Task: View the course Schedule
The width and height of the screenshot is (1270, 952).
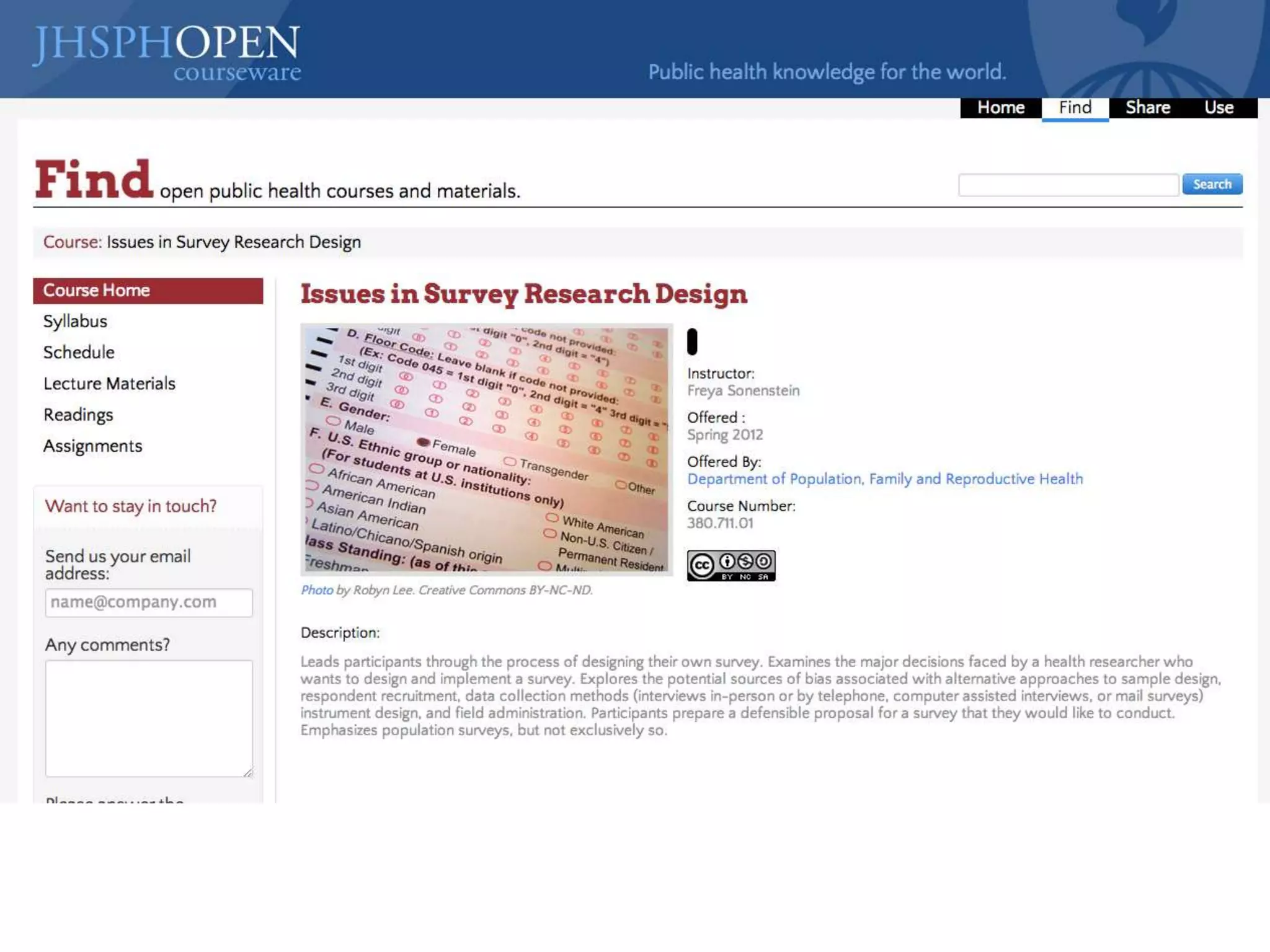Action: 79,353
